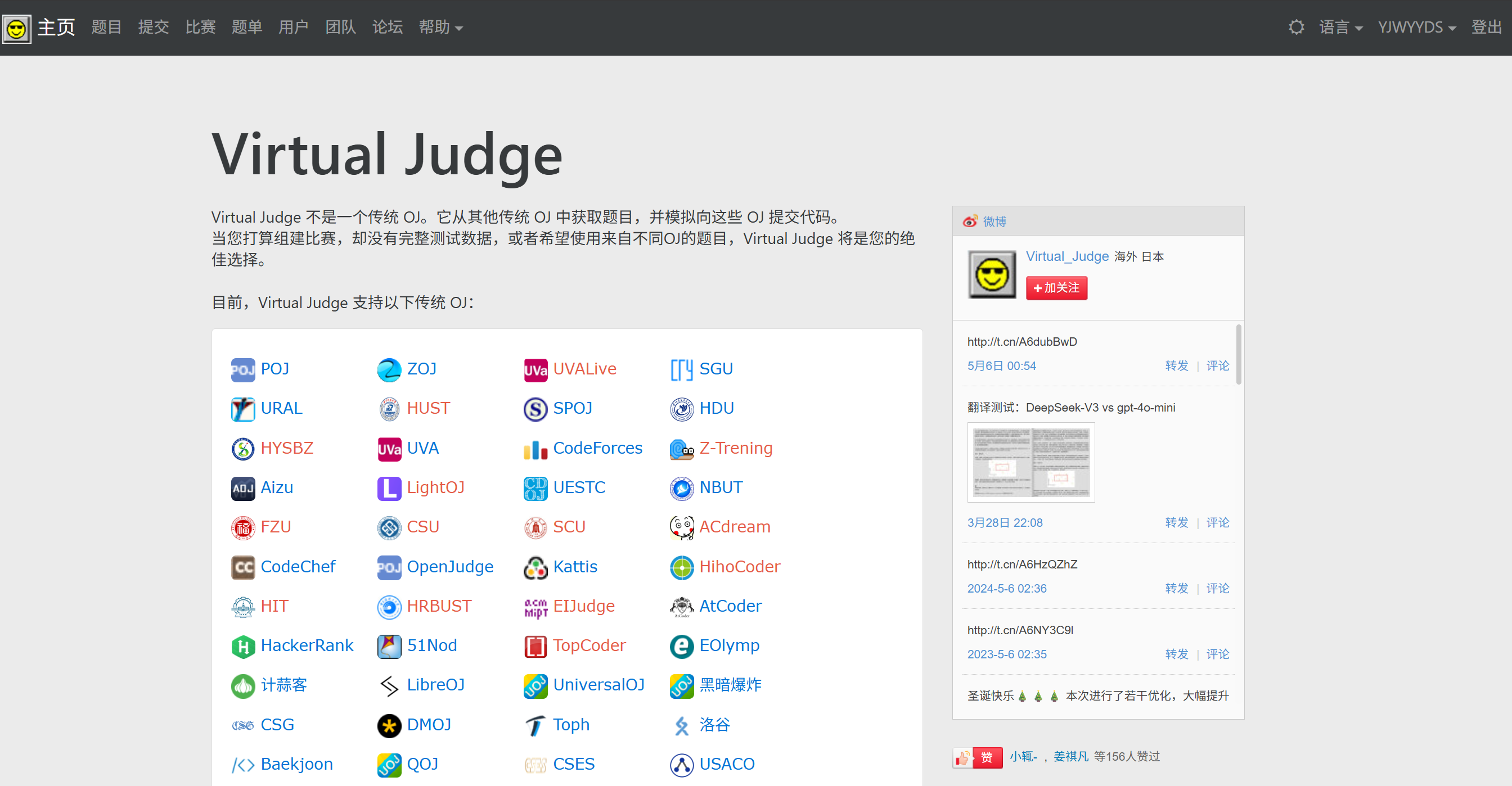
Task: Click the HackerRank judge icon
Action: pyautogui.click(x=242, y=646)
